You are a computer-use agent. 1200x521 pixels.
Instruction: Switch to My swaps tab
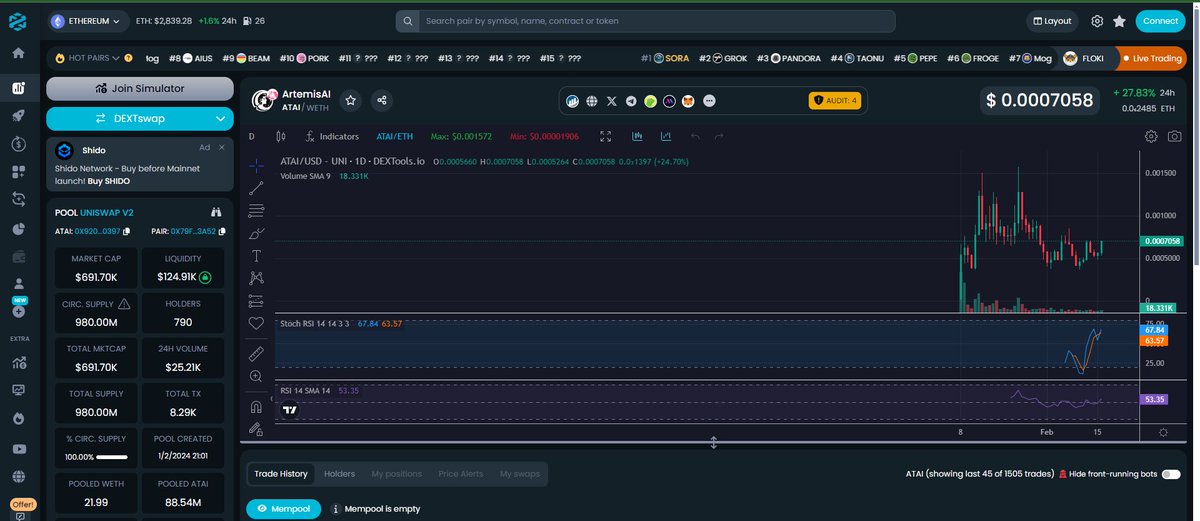[x=520, y=474]
